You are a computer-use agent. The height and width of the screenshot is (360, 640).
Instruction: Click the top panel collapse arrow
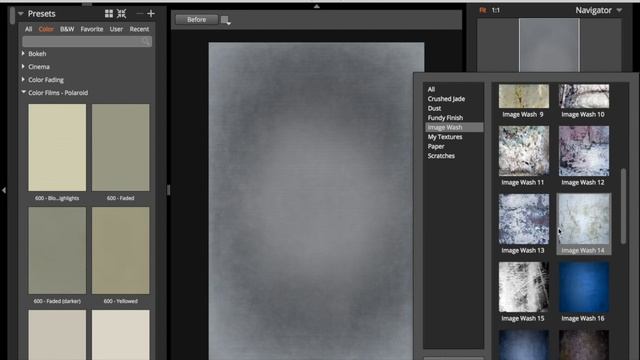pyautogui.click(x=316, y=6)
